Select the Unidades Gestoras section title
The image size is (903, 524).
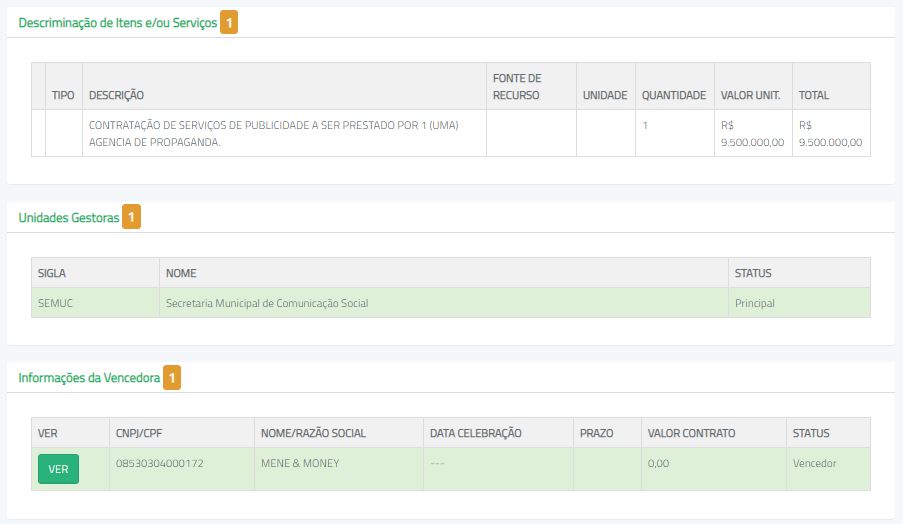(x=69, y=217)
